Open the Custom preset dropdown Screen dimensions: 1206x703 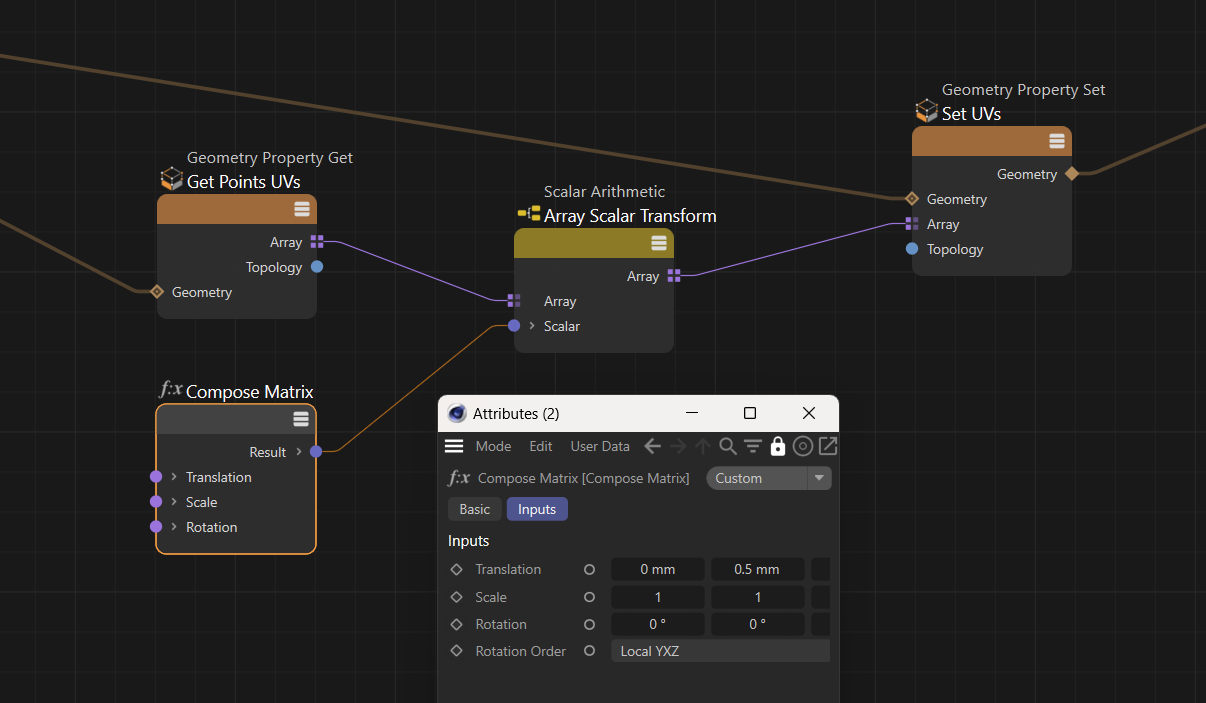(x=768, y=478)
